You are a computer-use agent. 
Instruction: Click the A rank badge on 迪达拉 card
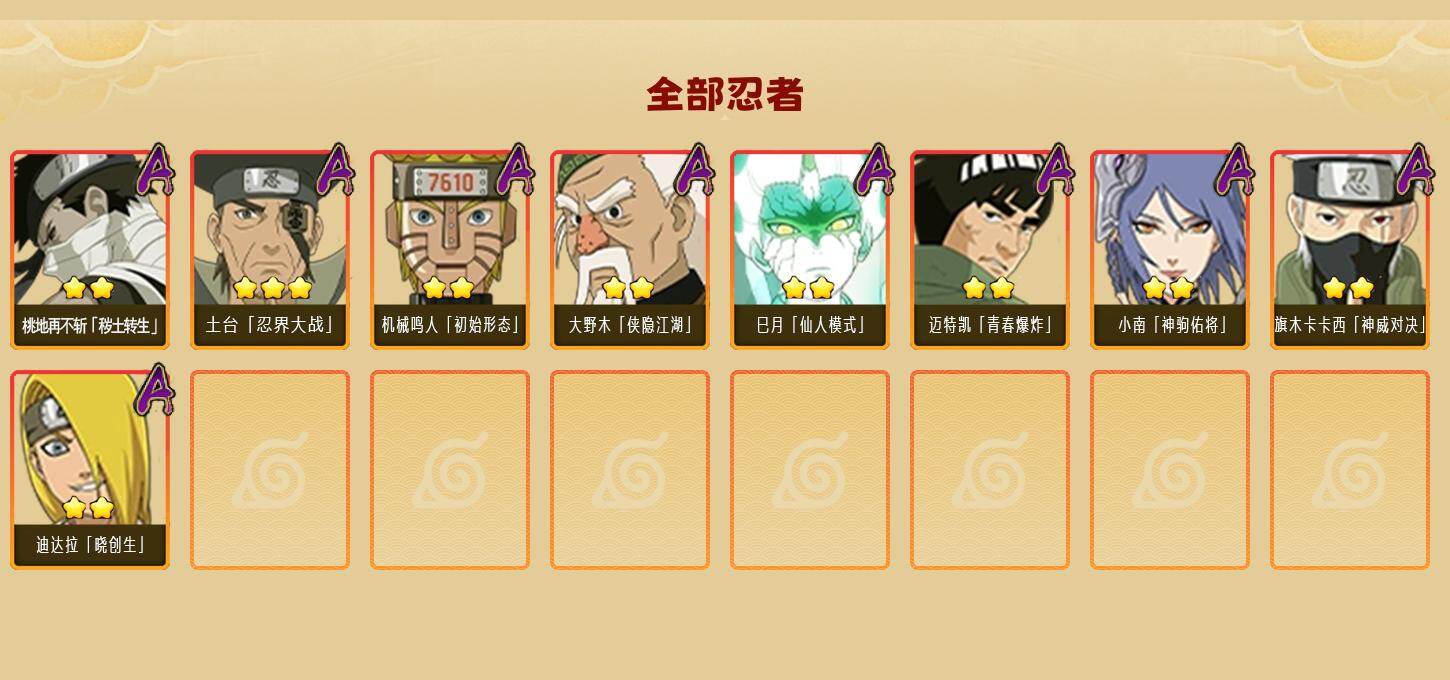155,390
